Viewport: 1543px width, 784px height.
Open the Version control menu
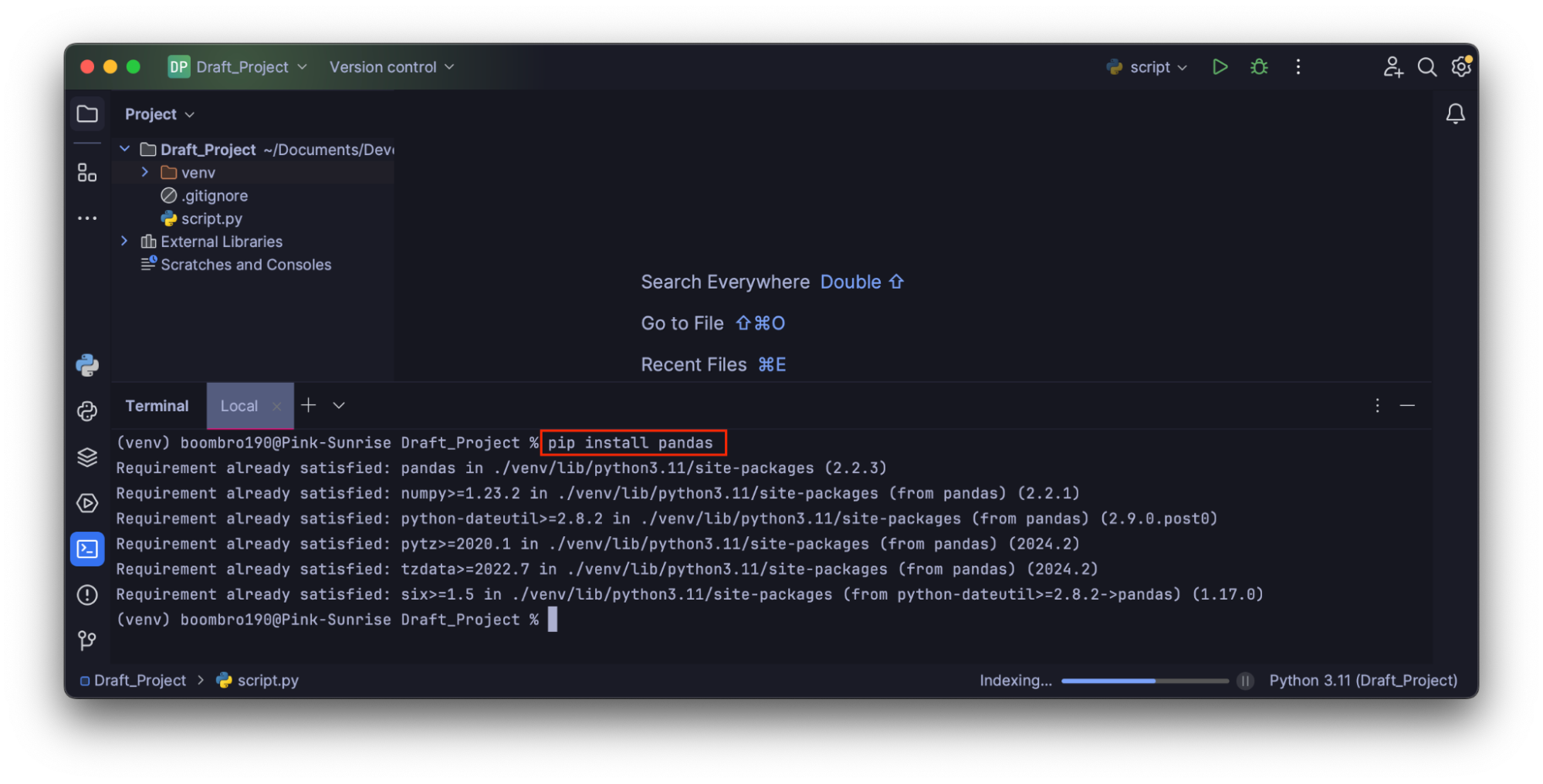[391, 67]
